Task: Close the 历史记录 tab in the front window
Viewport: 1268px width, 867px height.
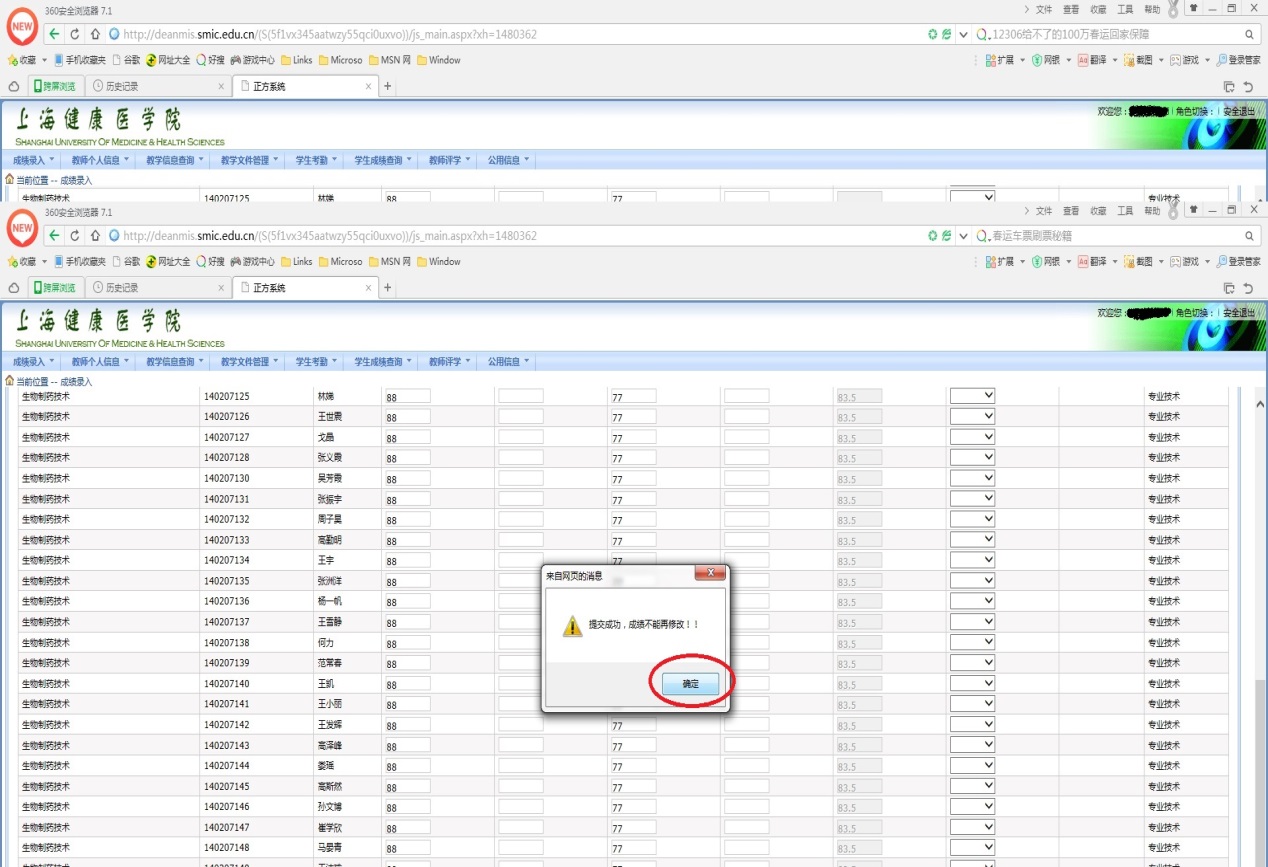Action: coord(221,288)
